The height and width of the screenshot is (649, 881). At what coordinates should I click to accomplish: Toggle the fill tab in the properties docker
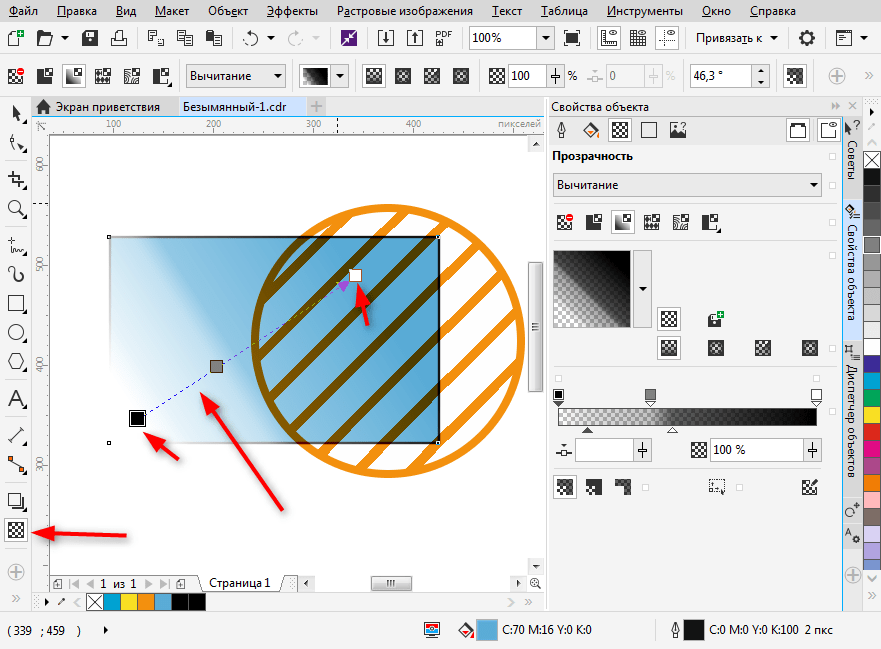click(x=590, y=130)
